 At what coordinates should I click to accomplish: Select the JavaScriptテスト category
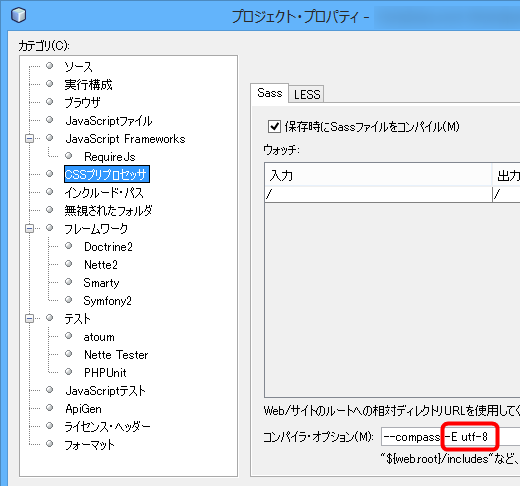(106, 391)
